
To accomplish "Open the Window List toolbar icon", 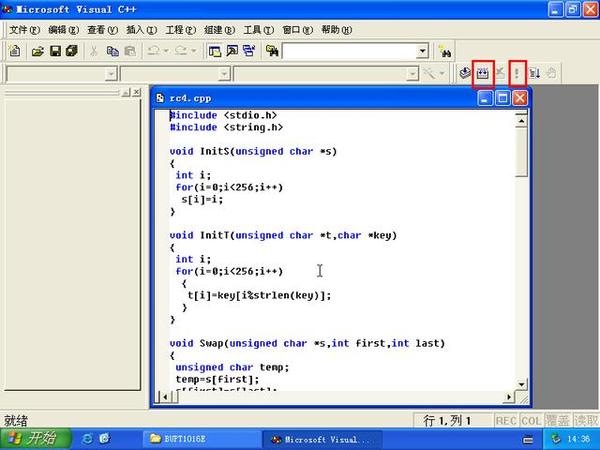I will point(249,51).
